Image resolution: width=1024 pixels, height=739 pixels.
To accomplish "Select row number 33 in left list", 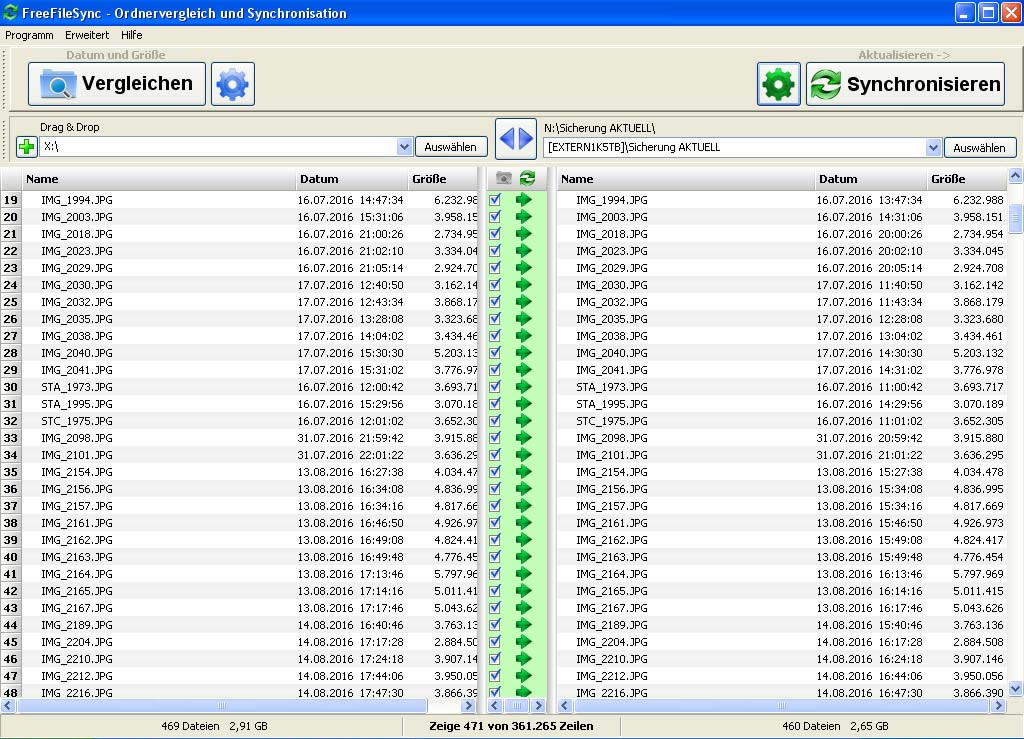I will (x=10, y=437).
